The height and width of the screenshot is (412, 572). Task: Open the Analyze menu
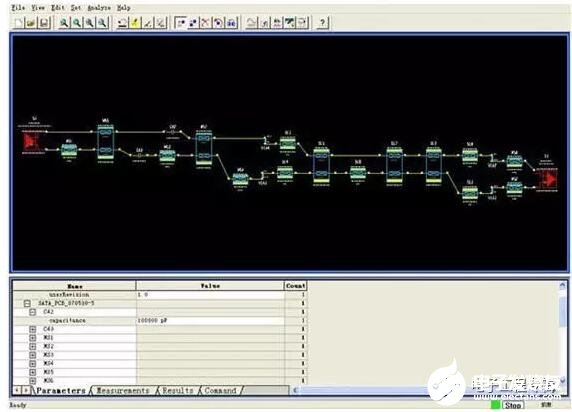click(x=99, y=8)
